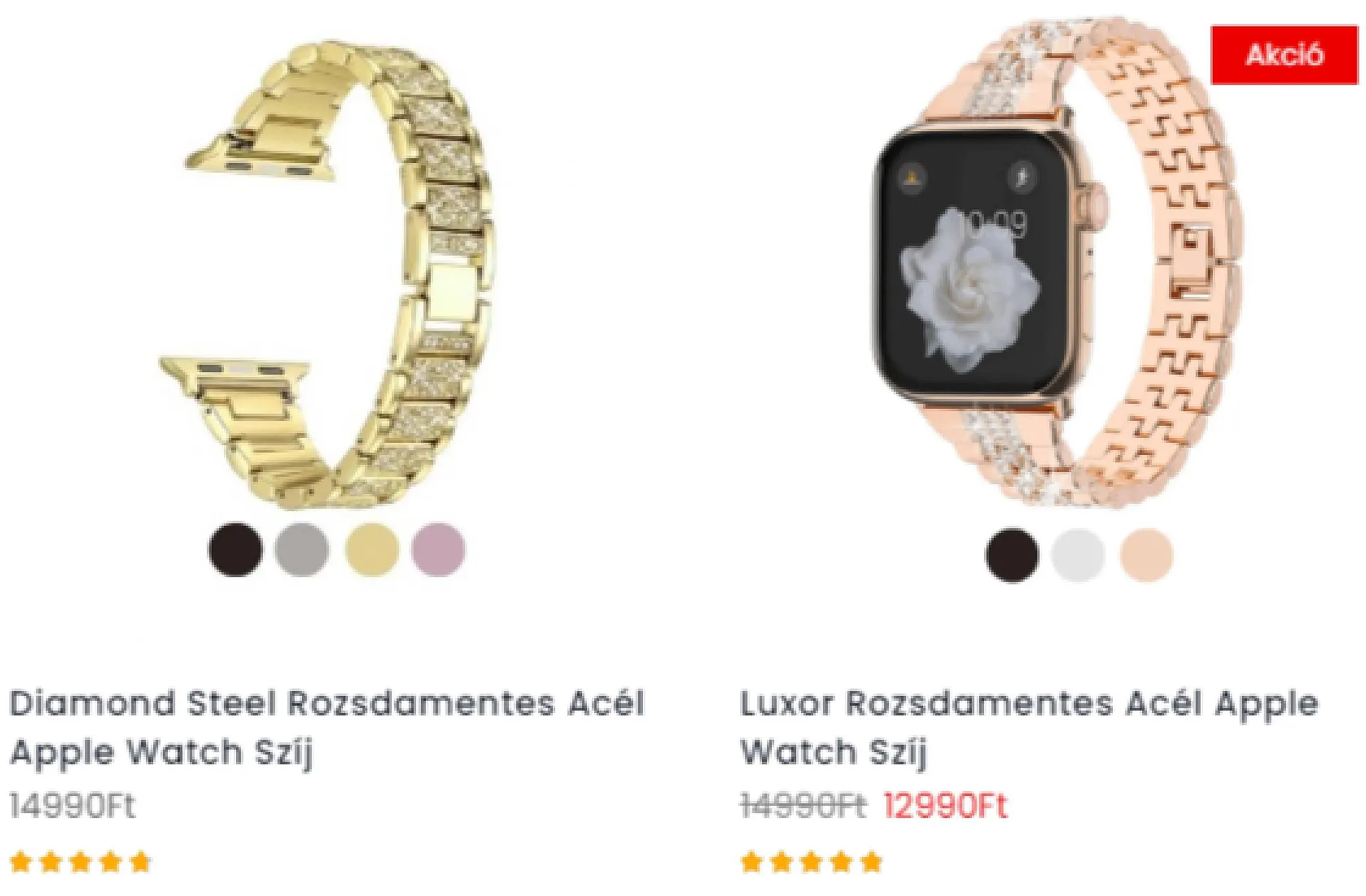Click the star rating under Diamond Steel band

pyautogui.click(x=80, y=862)
